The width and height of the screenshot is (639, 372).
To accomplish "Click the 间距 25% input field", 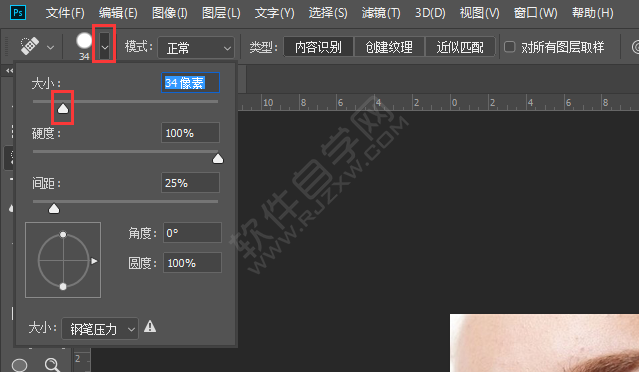I will tap(190, 183).
